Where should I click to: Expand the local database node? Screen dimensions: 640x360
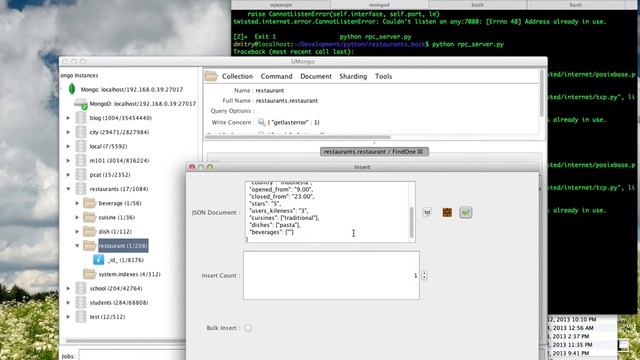click(68, 146)
